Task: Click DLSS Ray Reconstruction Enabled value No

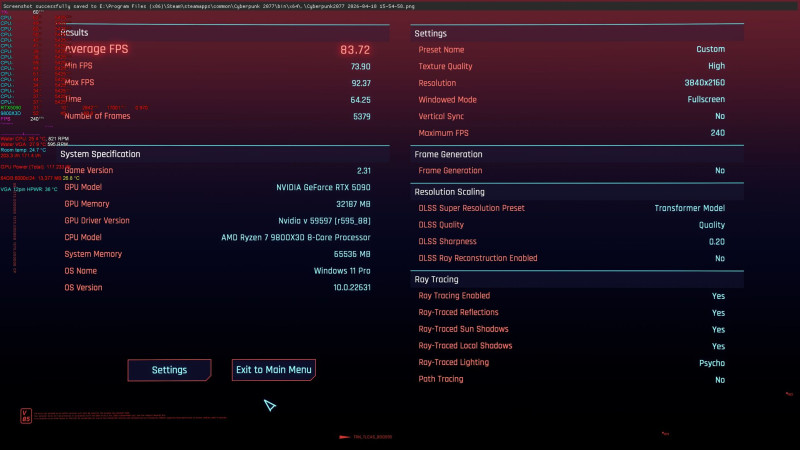Action: [x=720, y=259]
